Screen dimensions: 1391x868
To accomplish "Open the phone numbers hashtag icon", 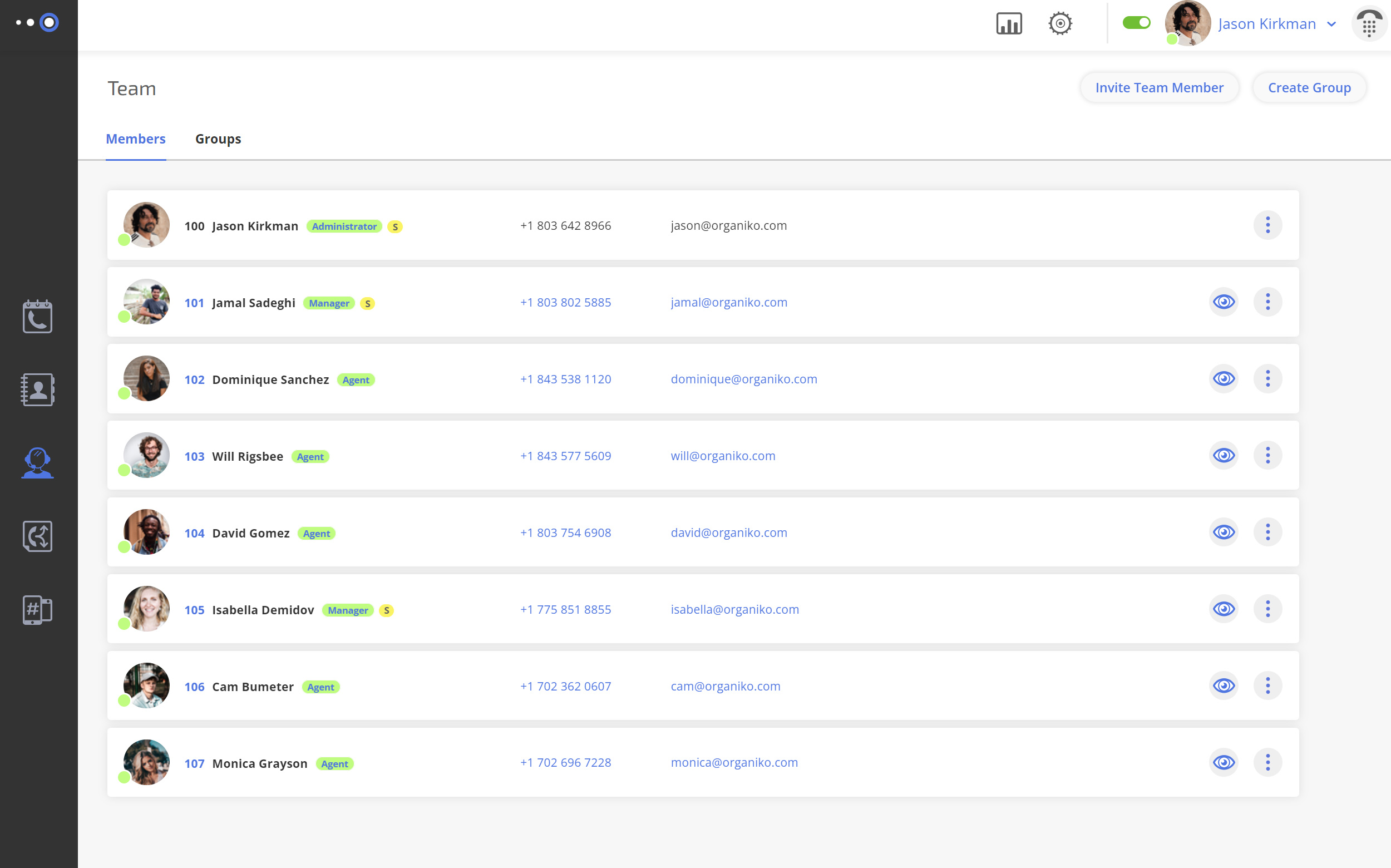I will (x=37, y=609).
